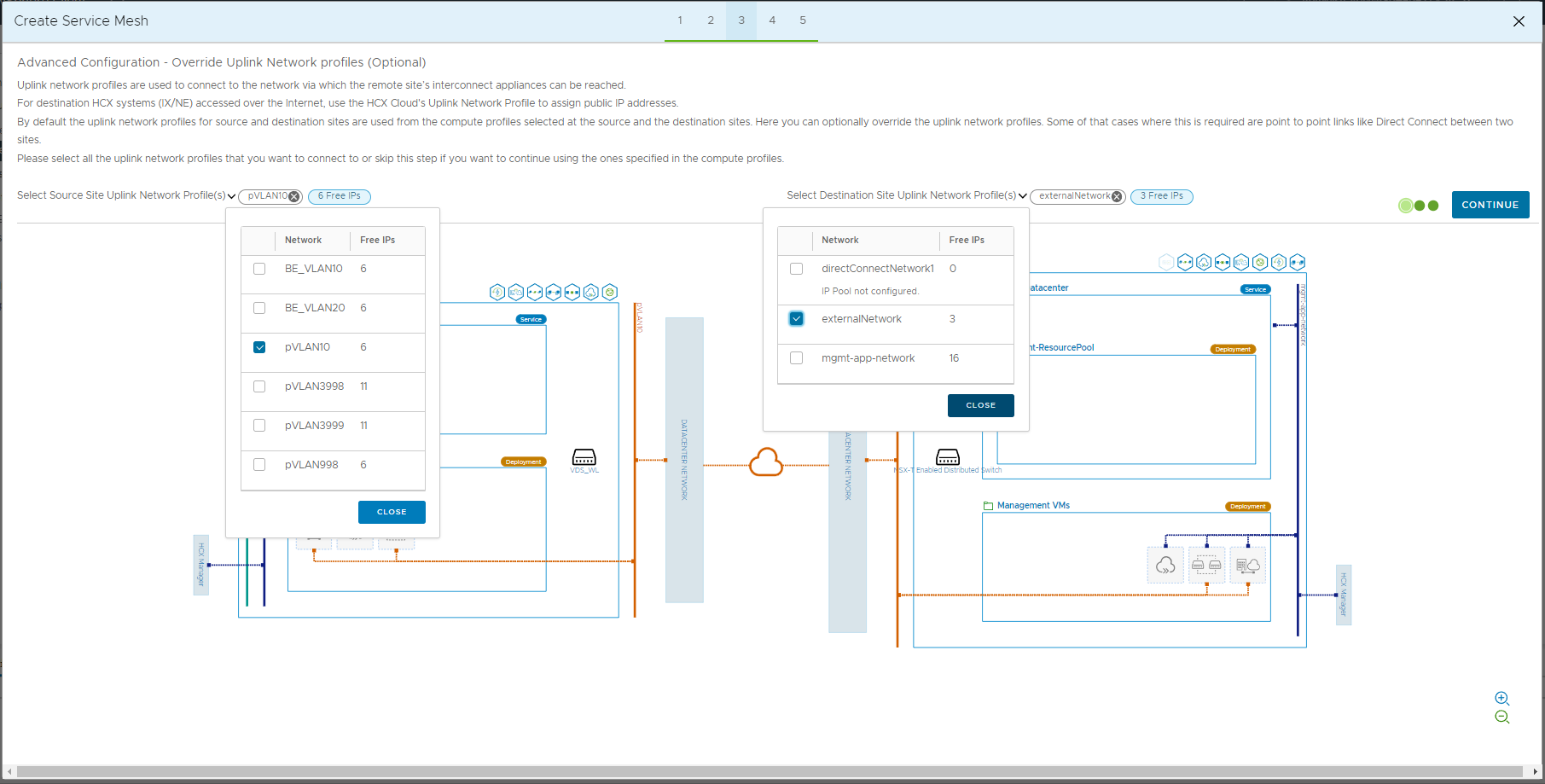Uncheck the externalNetwork checkbox
Screen dimensions: 1545x784
click(x=797, y=319)
